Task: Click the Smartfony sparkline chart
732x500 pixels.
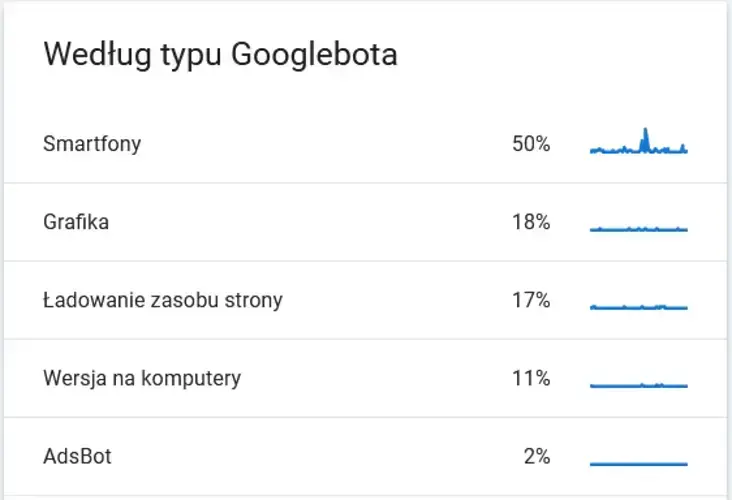Action: click(x=638, y=146)
